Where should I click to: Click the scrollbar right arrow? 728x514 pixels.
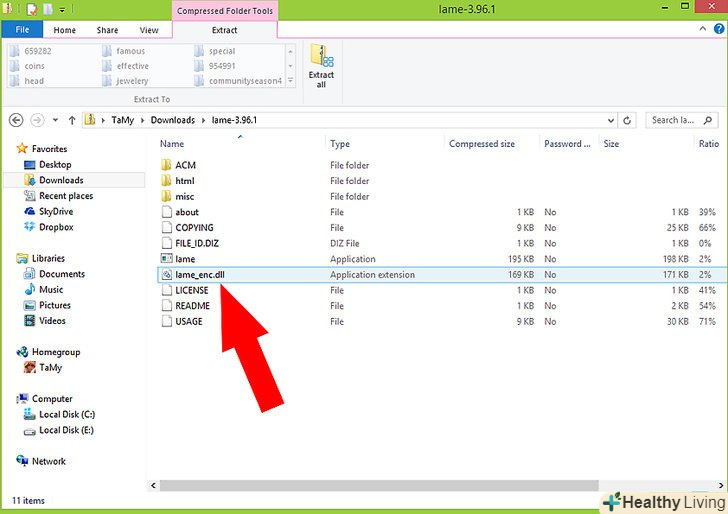coord(721,485)
